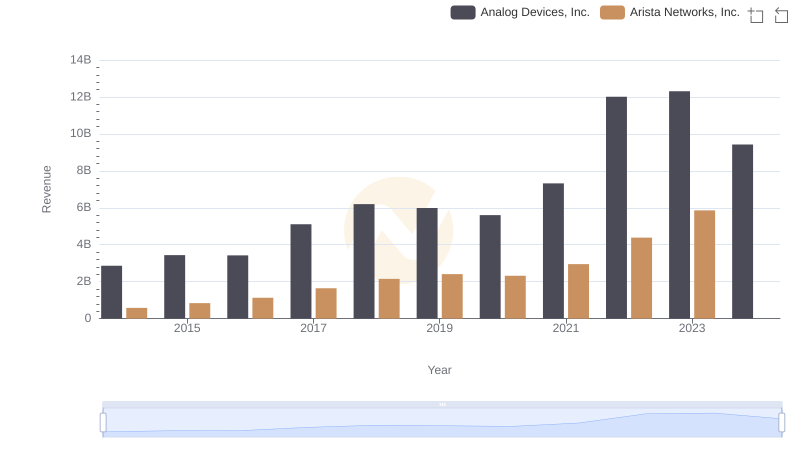800x461 pixels.
Task: Click the 2019 x-axis label
Action: click(x=439, y=328)
